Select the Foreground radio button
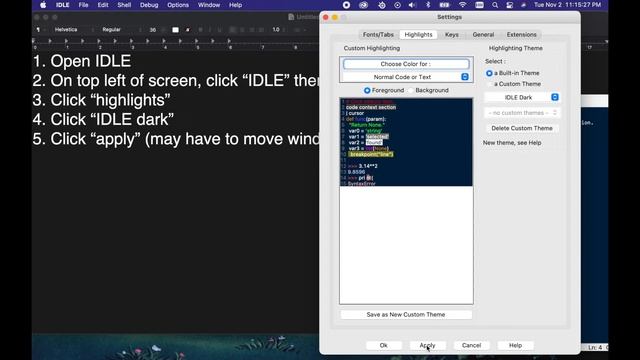The image size is (640, 360). point(383,90)
